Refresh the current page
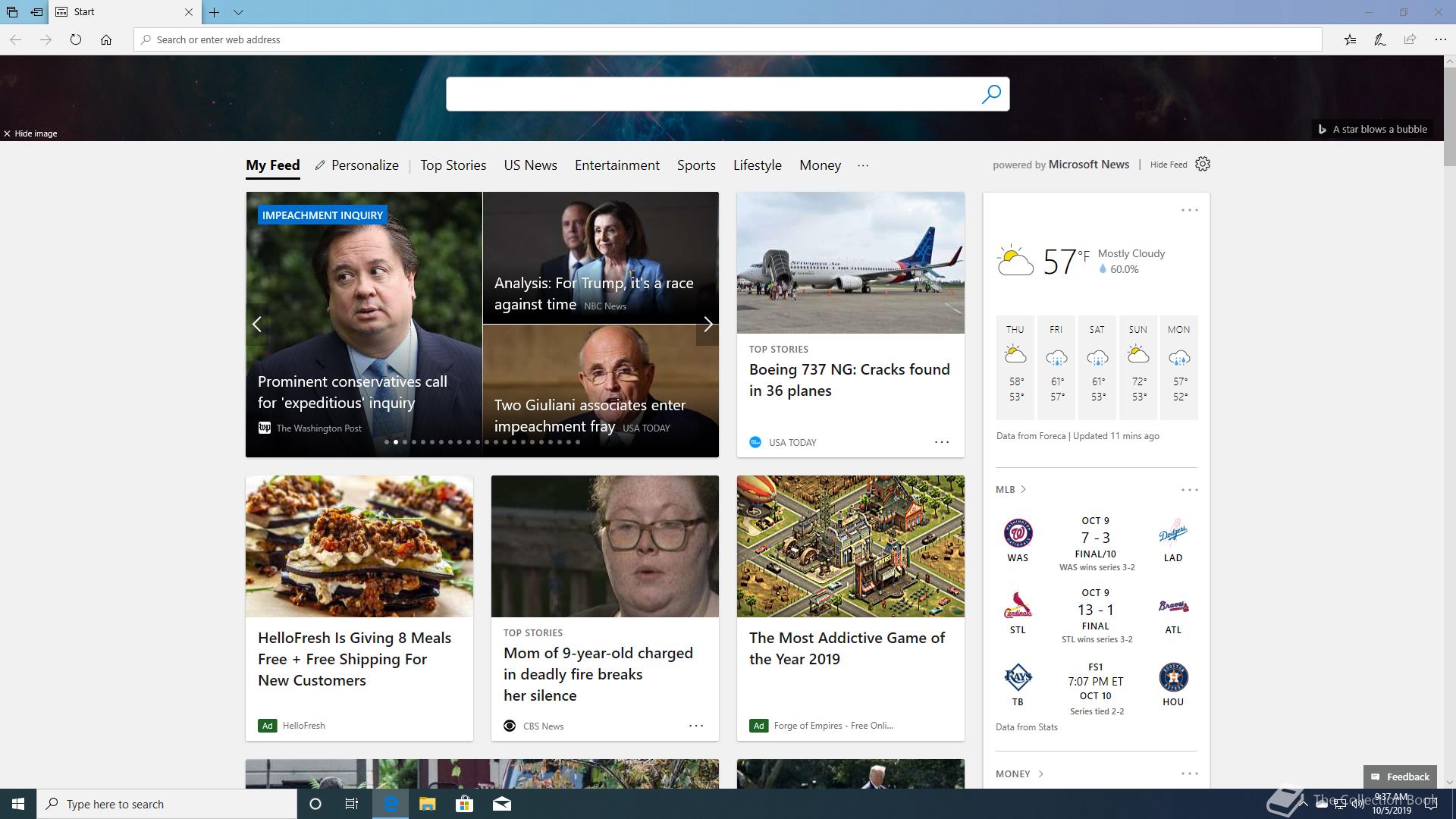The height and width of the screenshot is (819, 1456). (x=76, y=39)
